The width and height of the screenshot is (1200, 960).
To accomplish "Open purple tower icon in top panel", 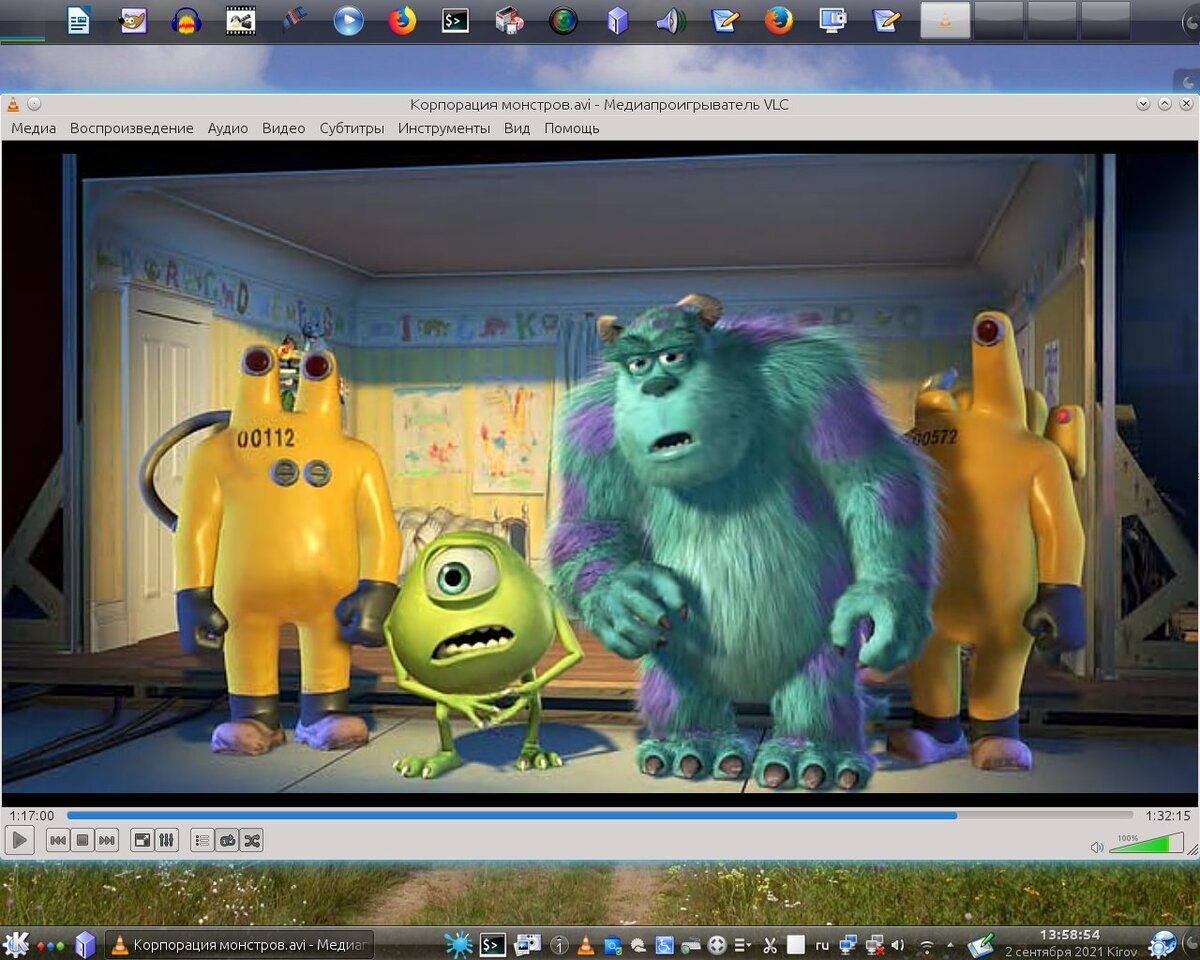I will (x=618, y=20).
